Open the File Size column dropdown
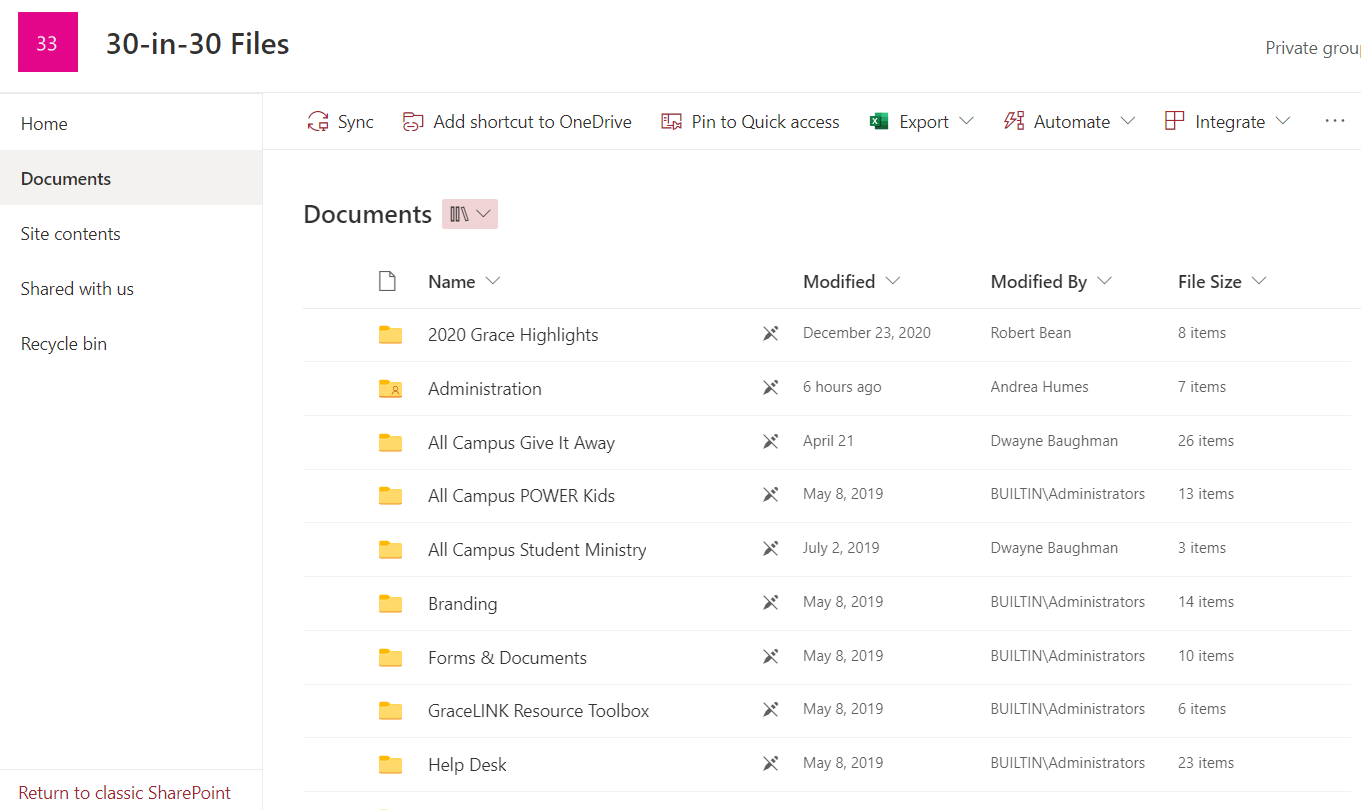Image resolution: width=1361 pixels, height=810 pixels. tap(1259, 281)
